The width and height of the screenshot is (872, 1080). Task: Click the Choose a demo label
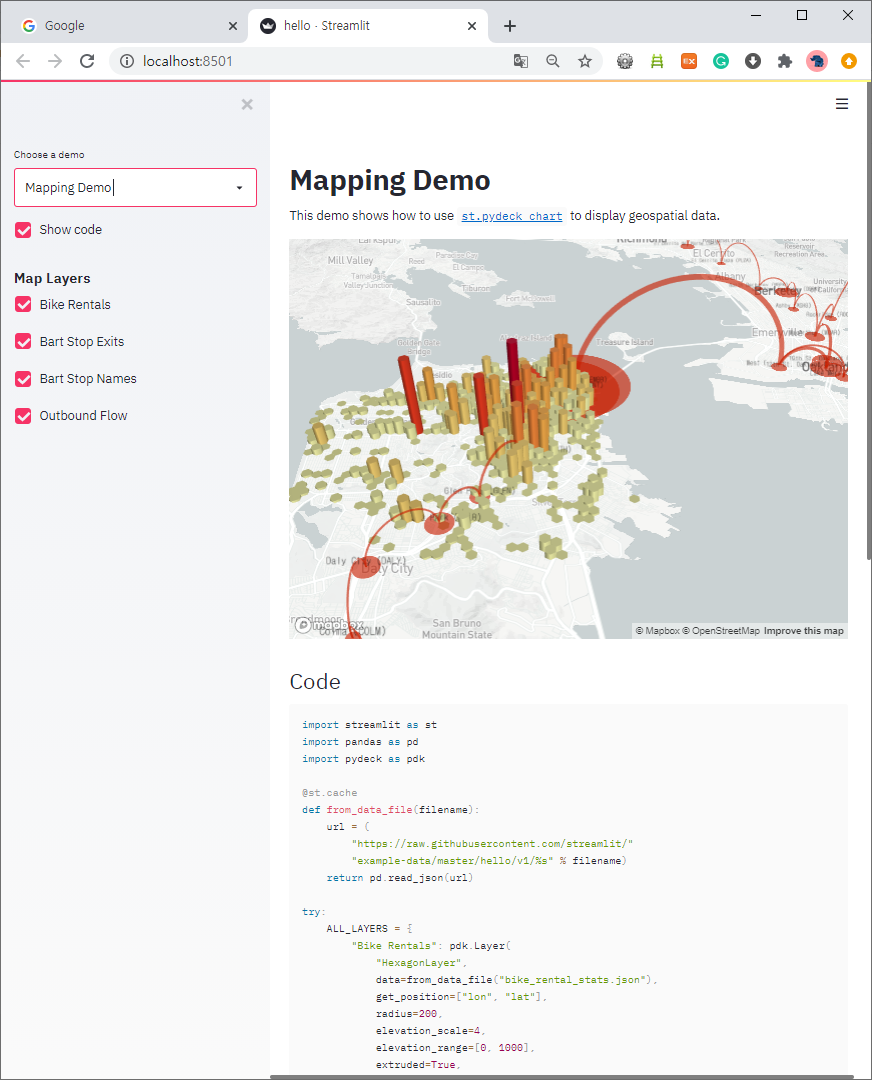tap(49, 155)
